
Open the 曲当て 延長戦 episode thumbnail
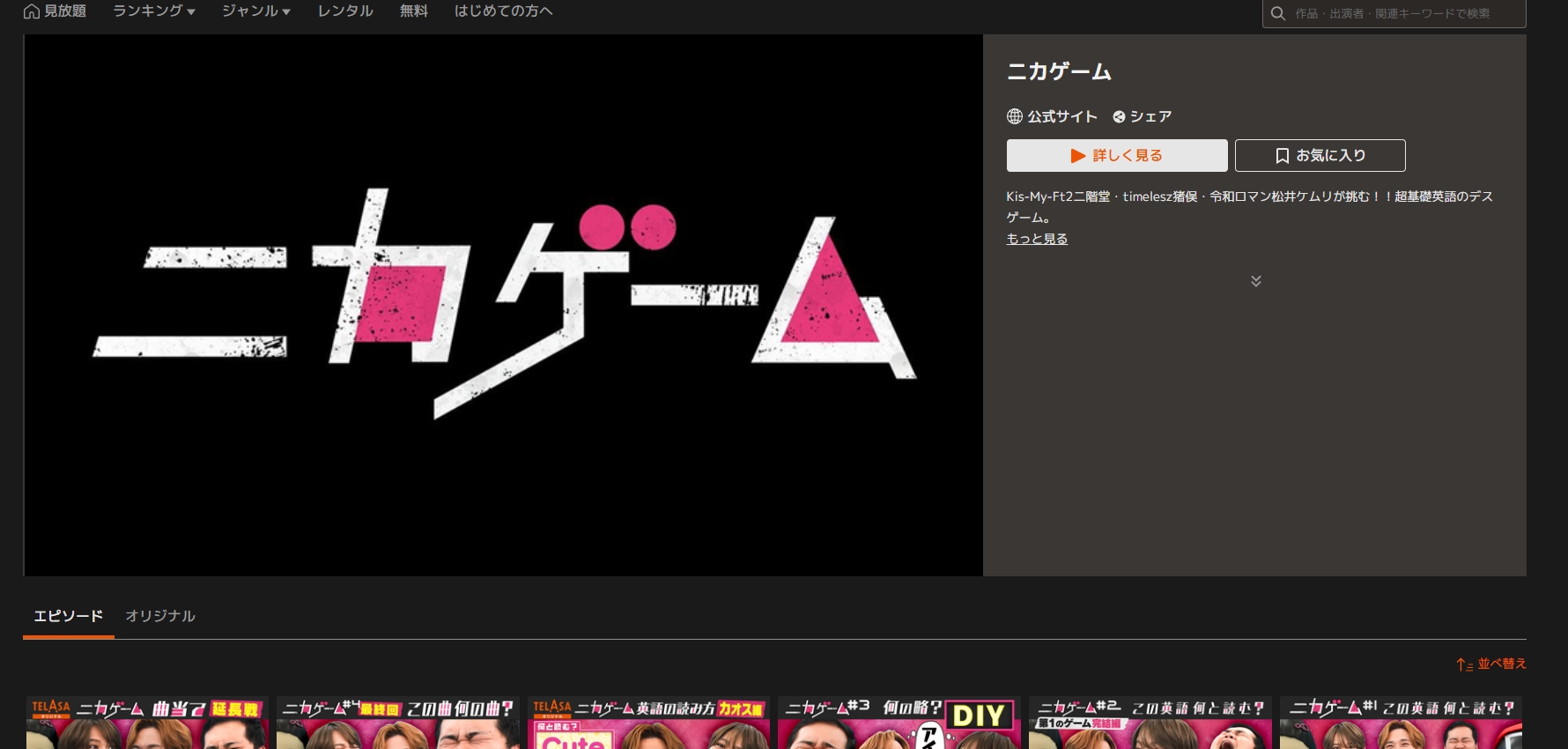(x=147, y=723)
